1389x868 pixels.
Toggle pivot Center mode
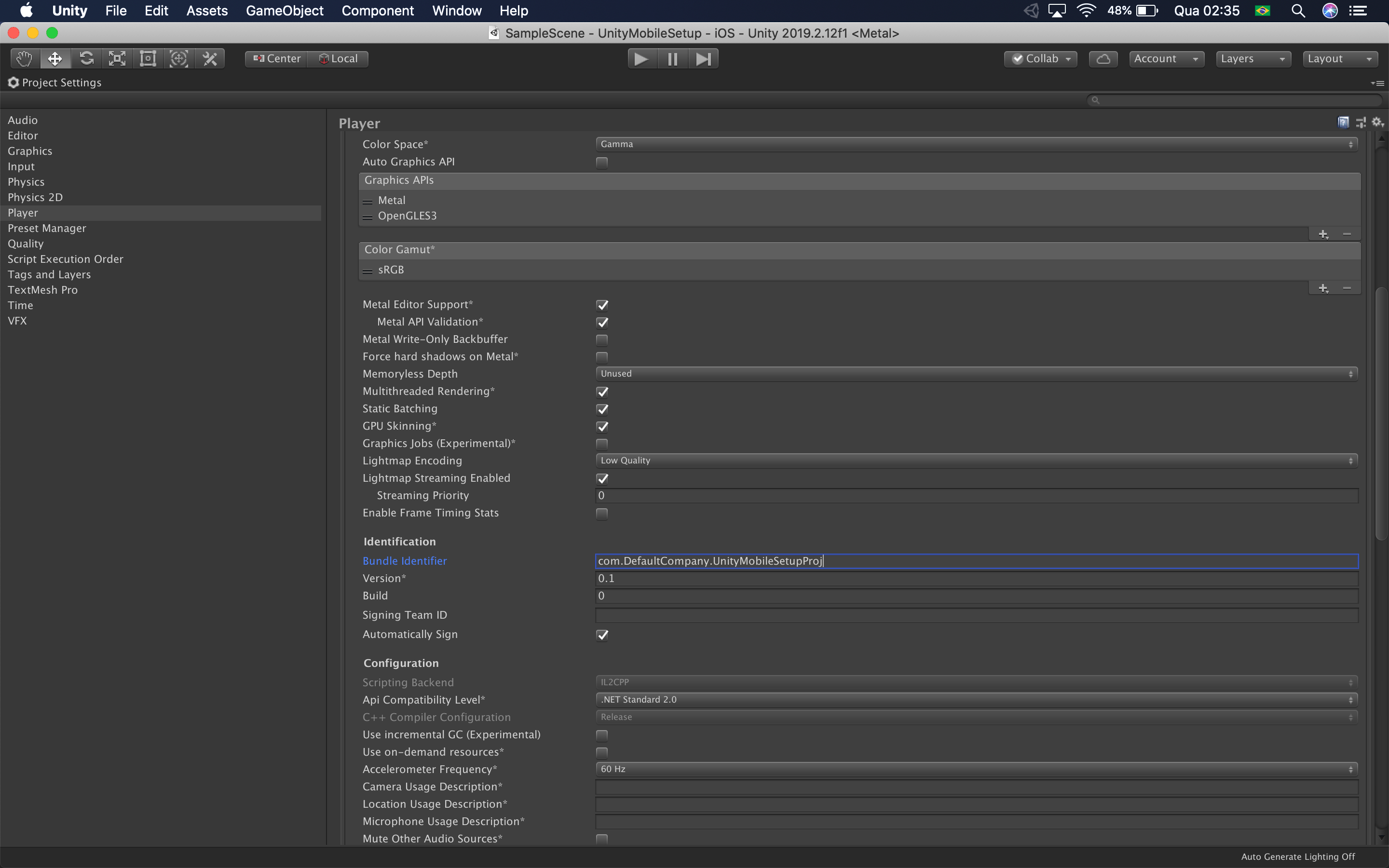tap(277, 58)
